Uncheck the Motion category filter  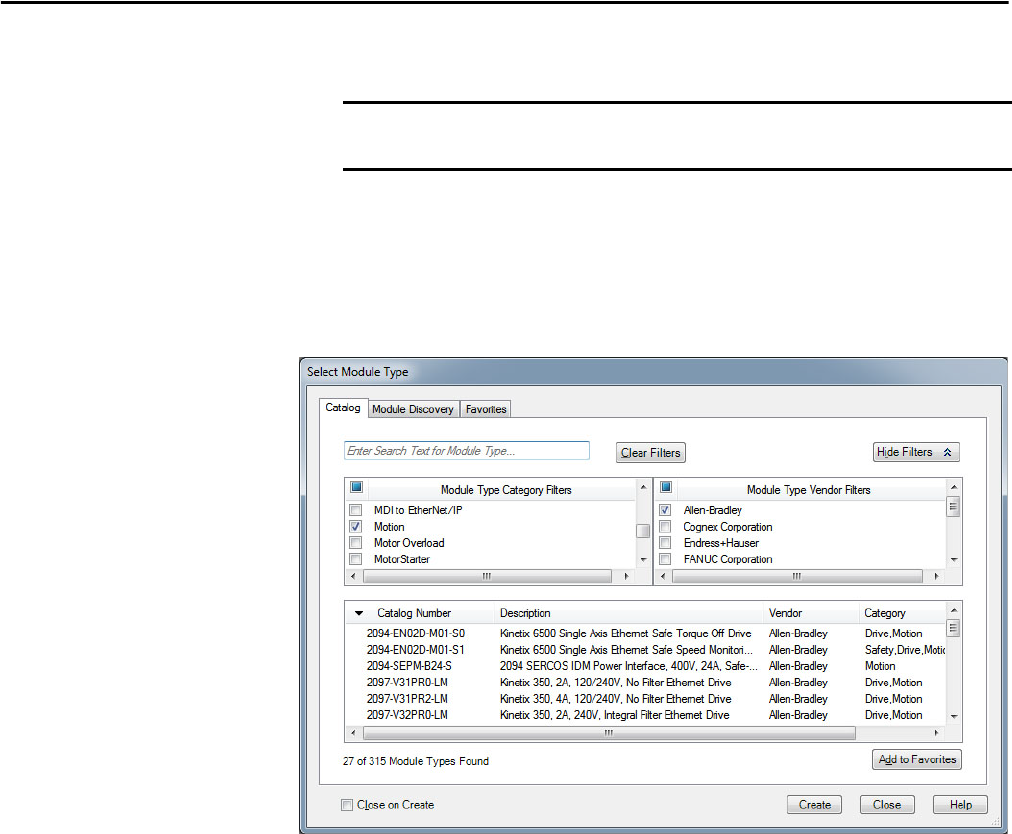click(355, 526)
